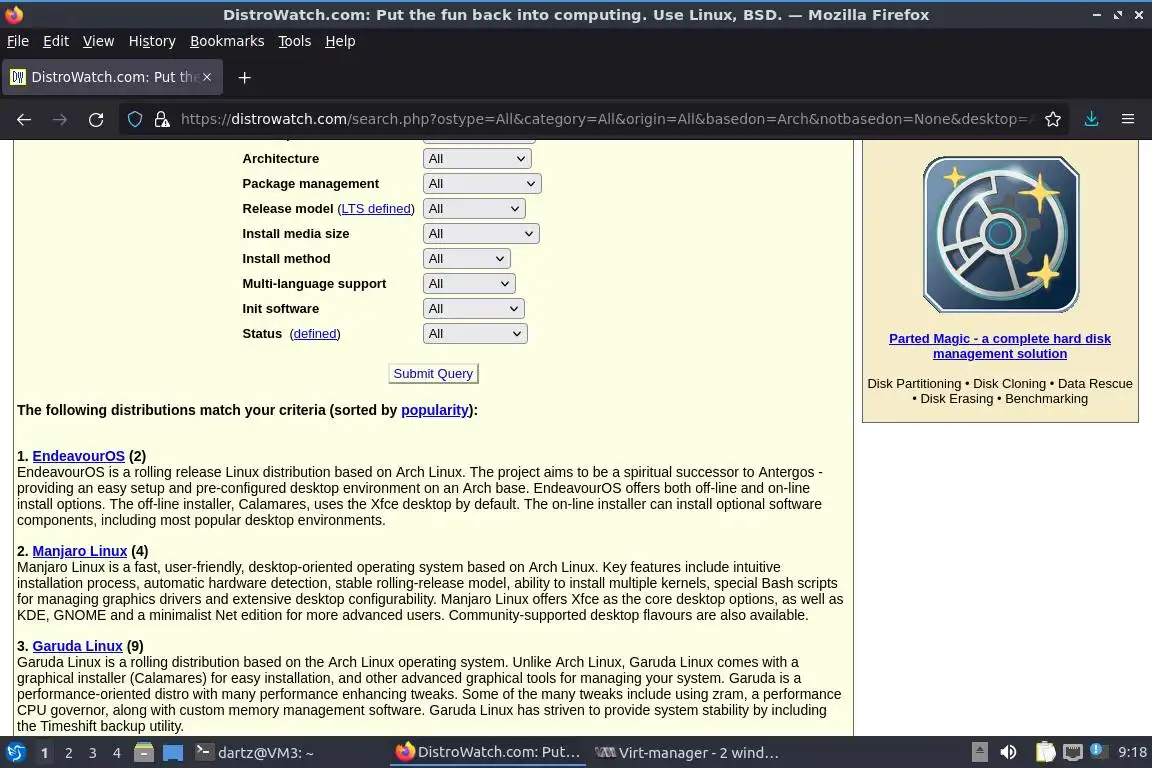Open the Parted Magic advertisement link
The image size is (1152, 768).
click(1000, 346)
